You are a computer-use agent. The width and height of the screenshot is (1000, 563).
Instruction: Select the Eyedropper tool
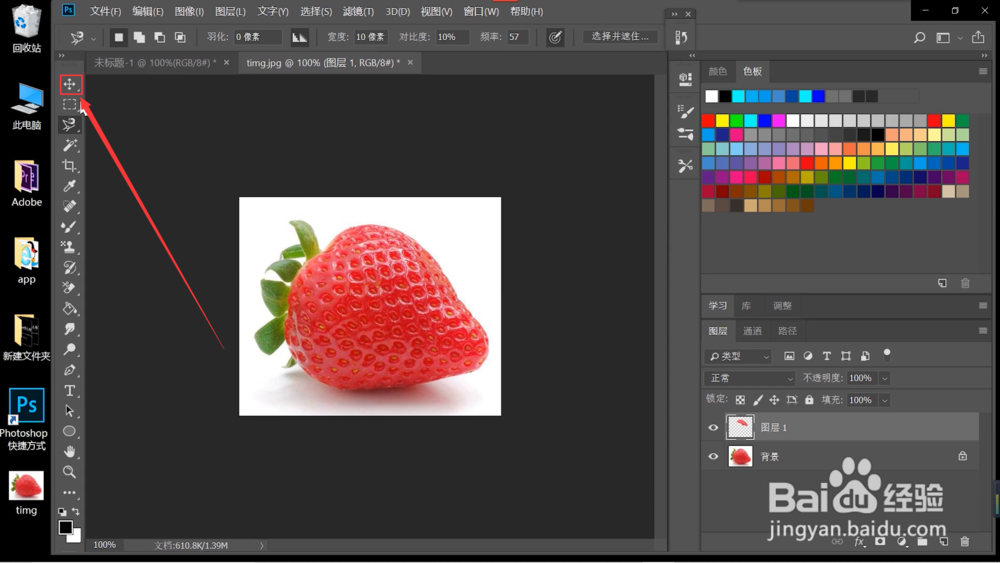coord(70,186)
